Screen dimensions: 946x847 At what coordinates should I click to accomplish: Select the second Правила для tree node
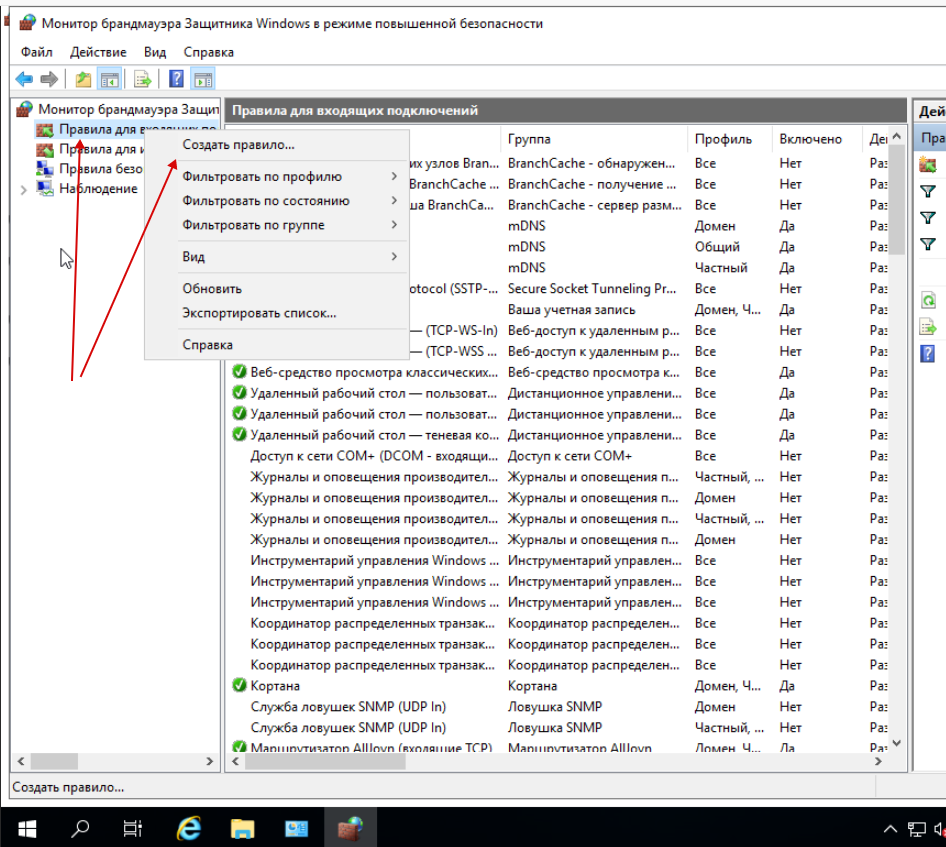point(101,149)
